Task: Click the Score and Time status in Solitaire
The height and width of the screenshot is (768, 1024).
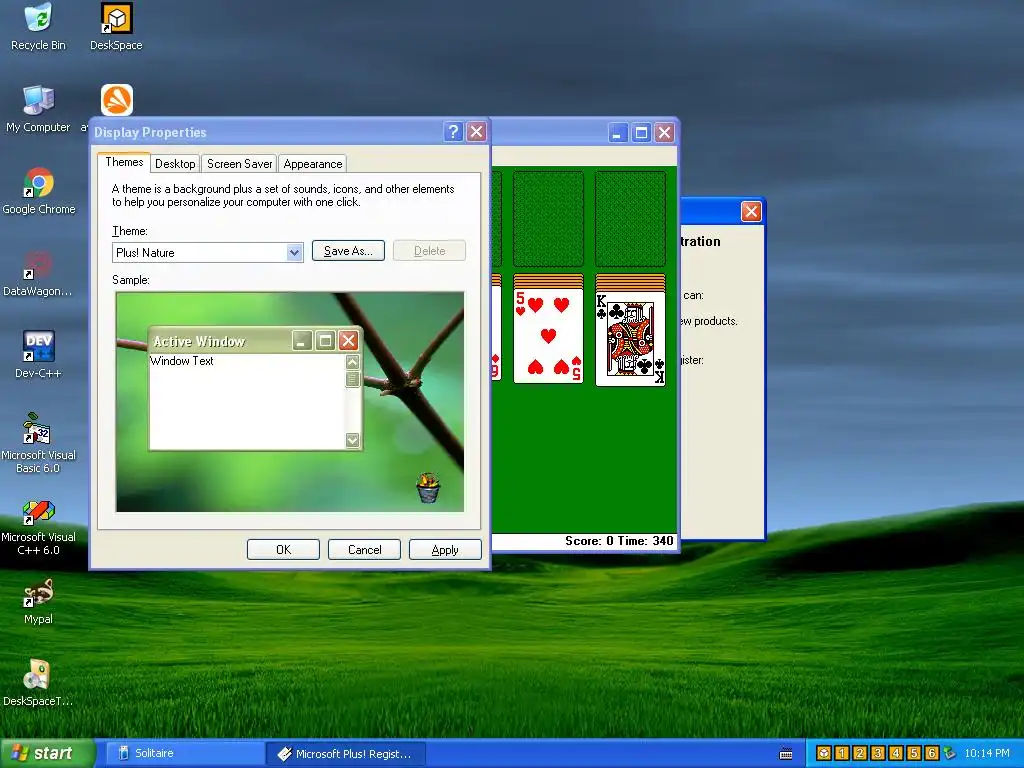Action: pos(619,541)
